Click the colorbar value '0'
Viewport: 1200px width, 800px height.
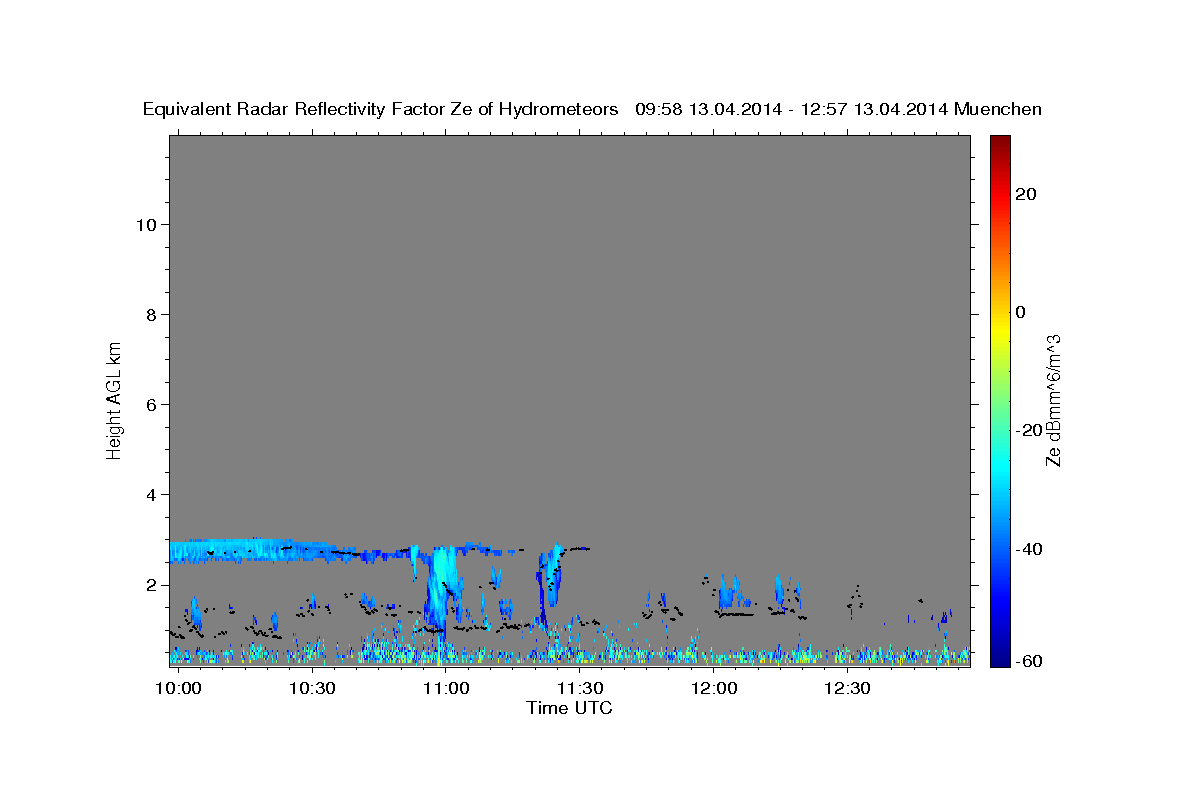click(x=1021, y=312)
